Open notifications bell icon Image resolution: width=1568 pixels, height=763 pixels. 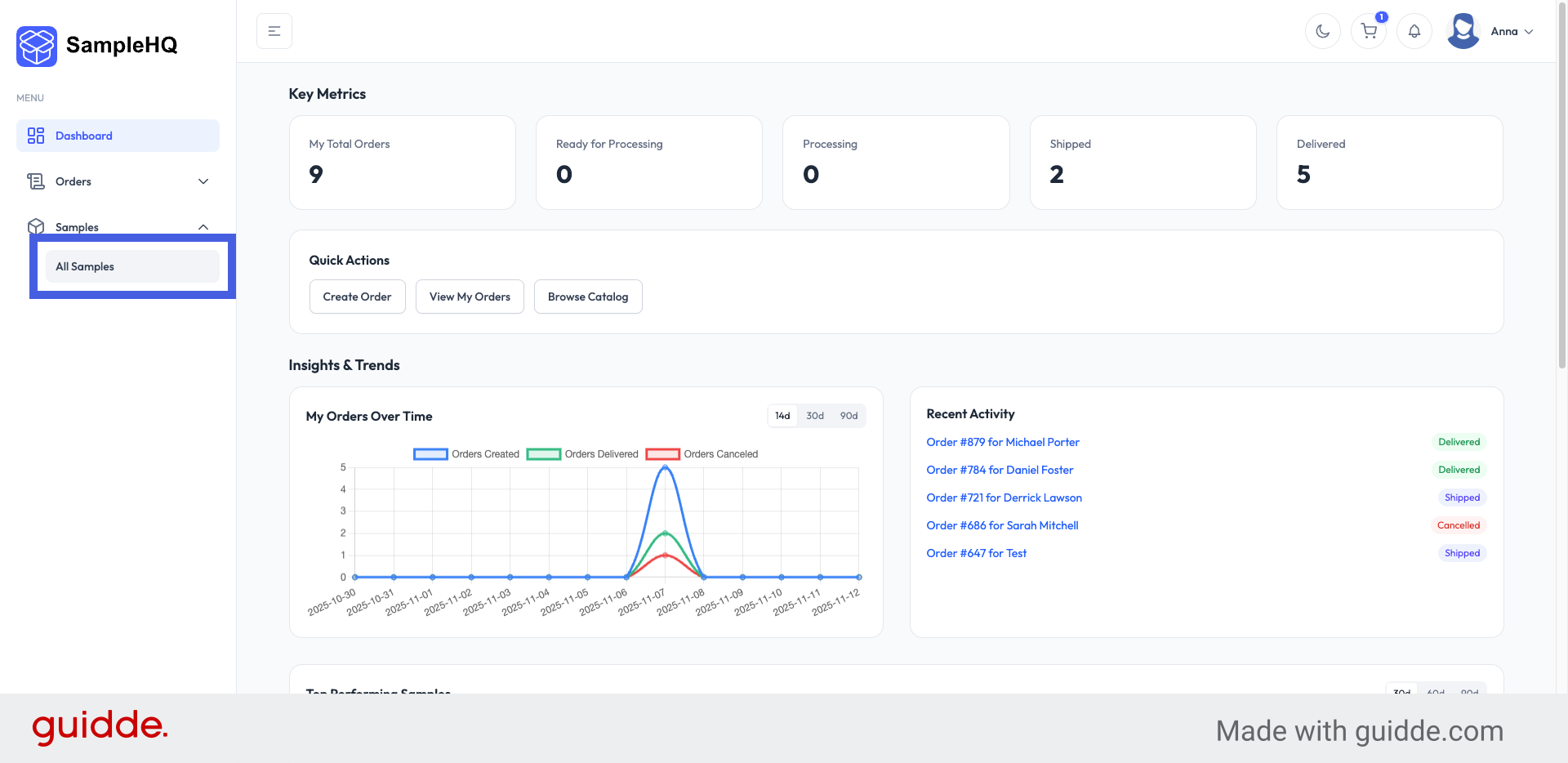tap(1414, 31)
